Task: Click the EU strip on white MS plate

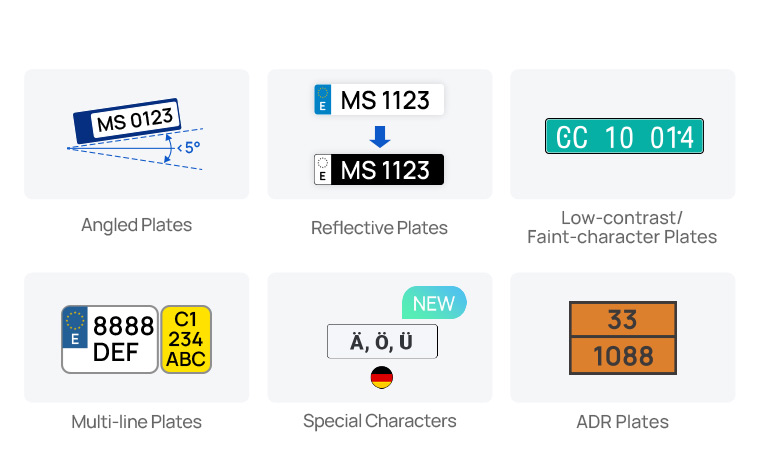Action: point(323,100)
